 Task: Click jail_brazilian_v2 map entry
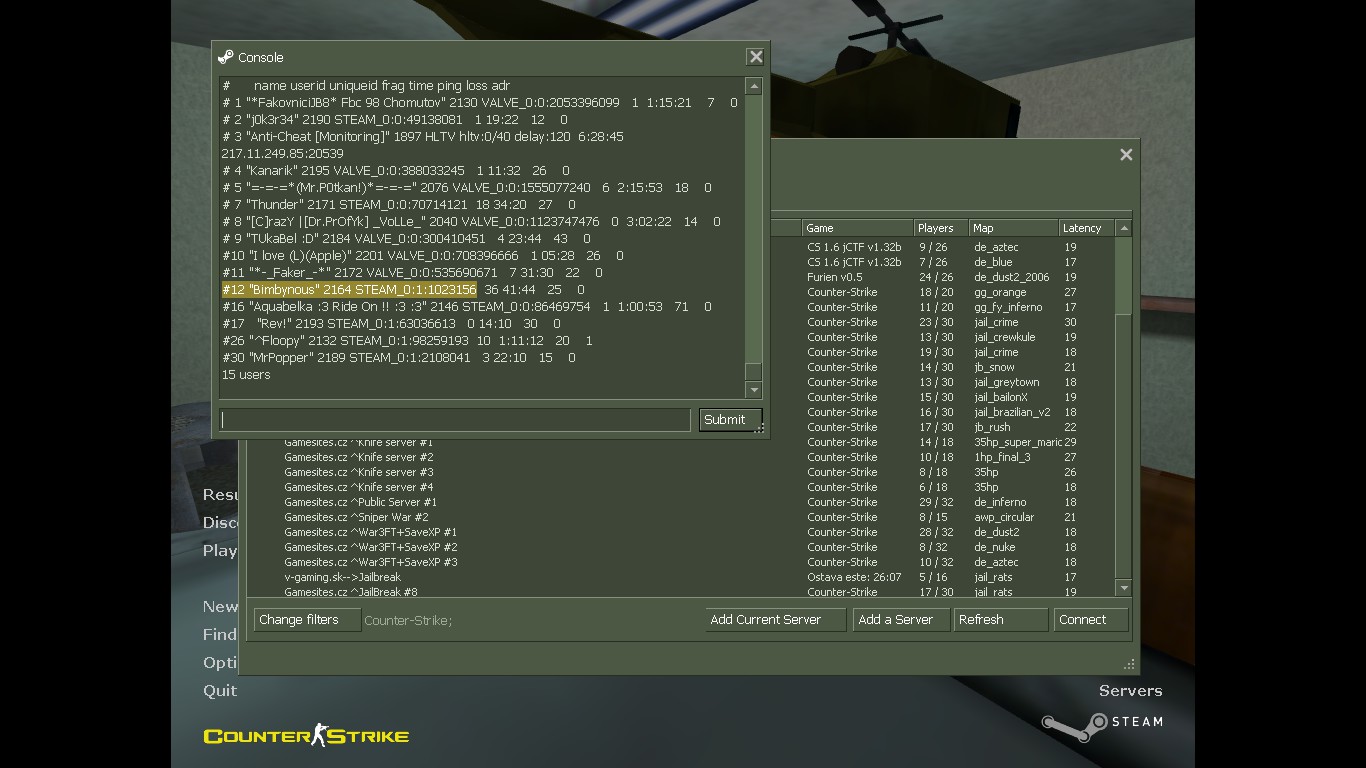click(x=1012, y=412)
